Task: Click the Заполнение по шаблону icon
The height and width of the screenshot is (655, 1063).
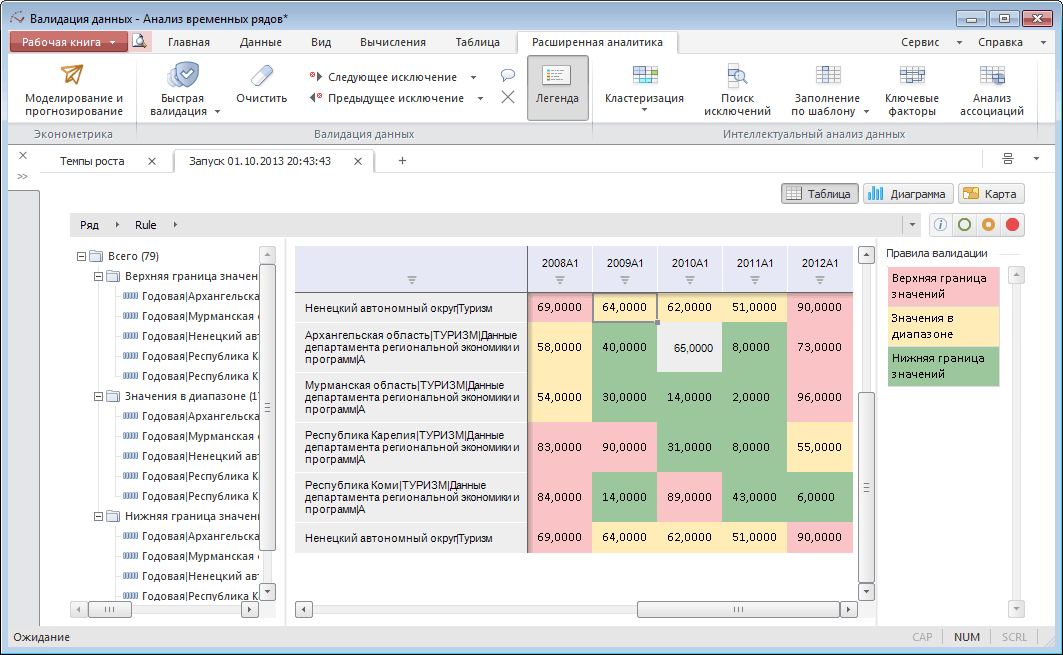Action: pos(827,76)
